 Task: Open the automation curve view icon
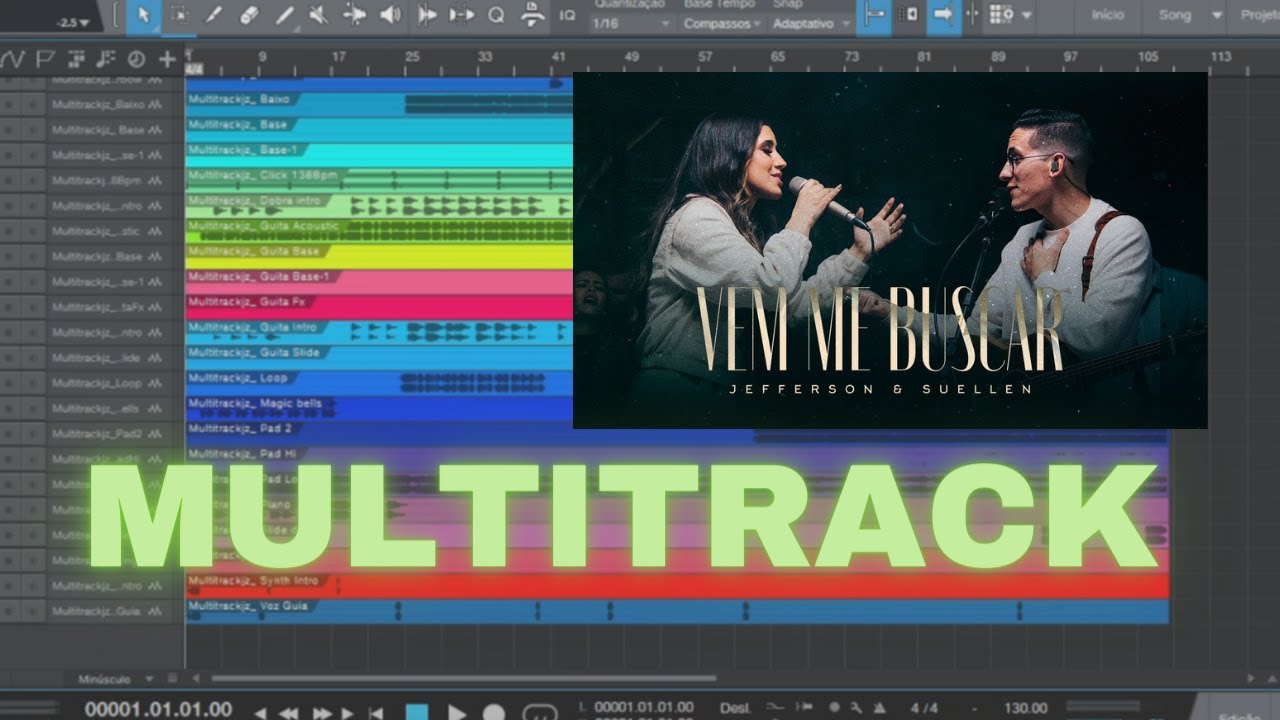(x=13, y=59)
